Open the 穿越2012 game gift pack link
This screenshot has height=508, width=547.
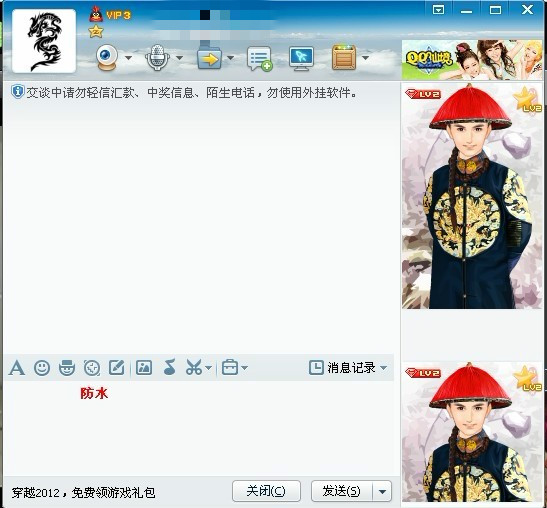tap(83, 493)
